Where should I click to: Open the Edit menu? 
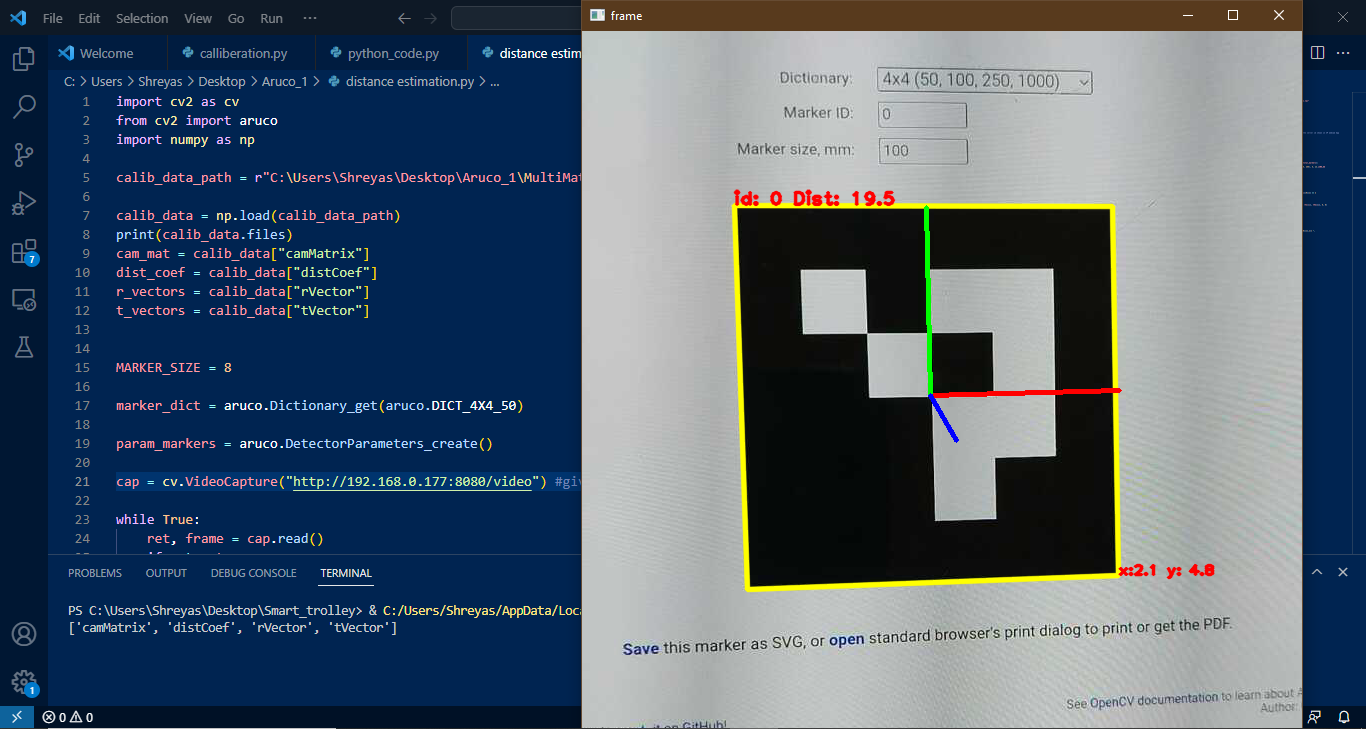[89, 18]
